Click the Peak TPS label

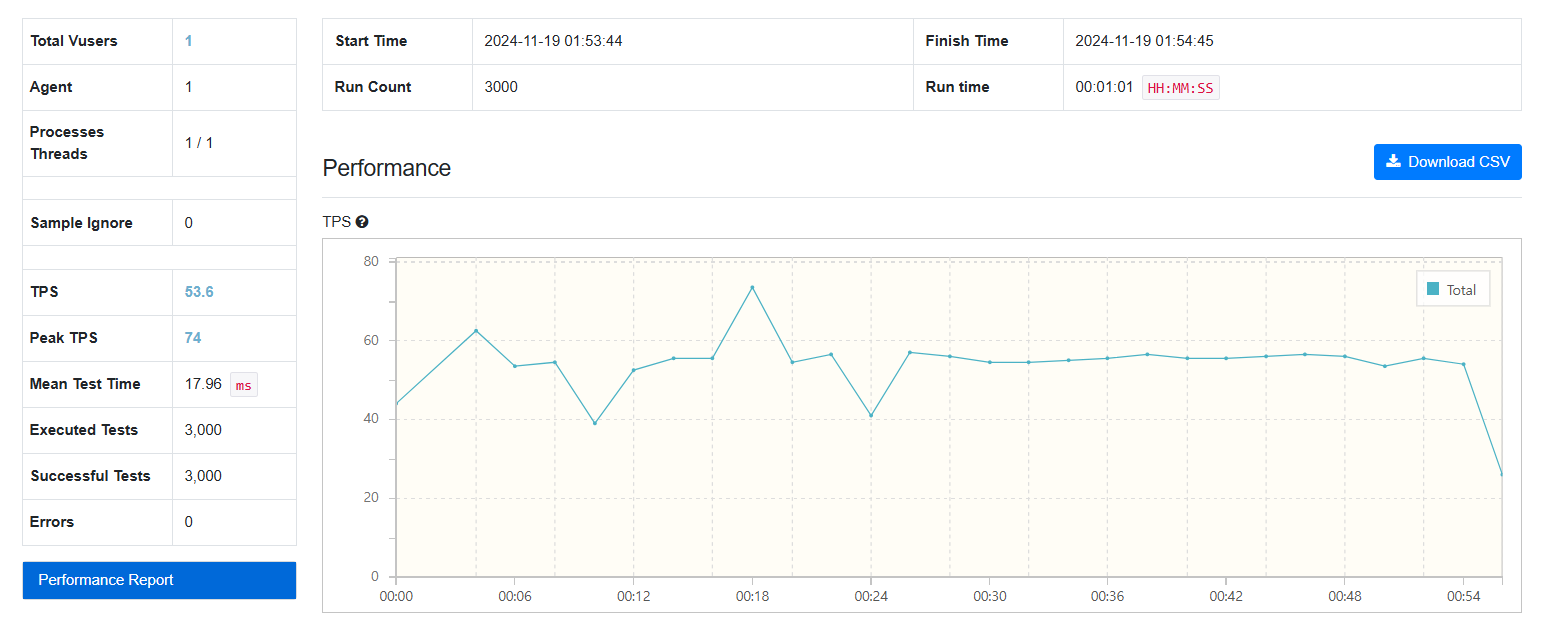[x=64, y=338]
